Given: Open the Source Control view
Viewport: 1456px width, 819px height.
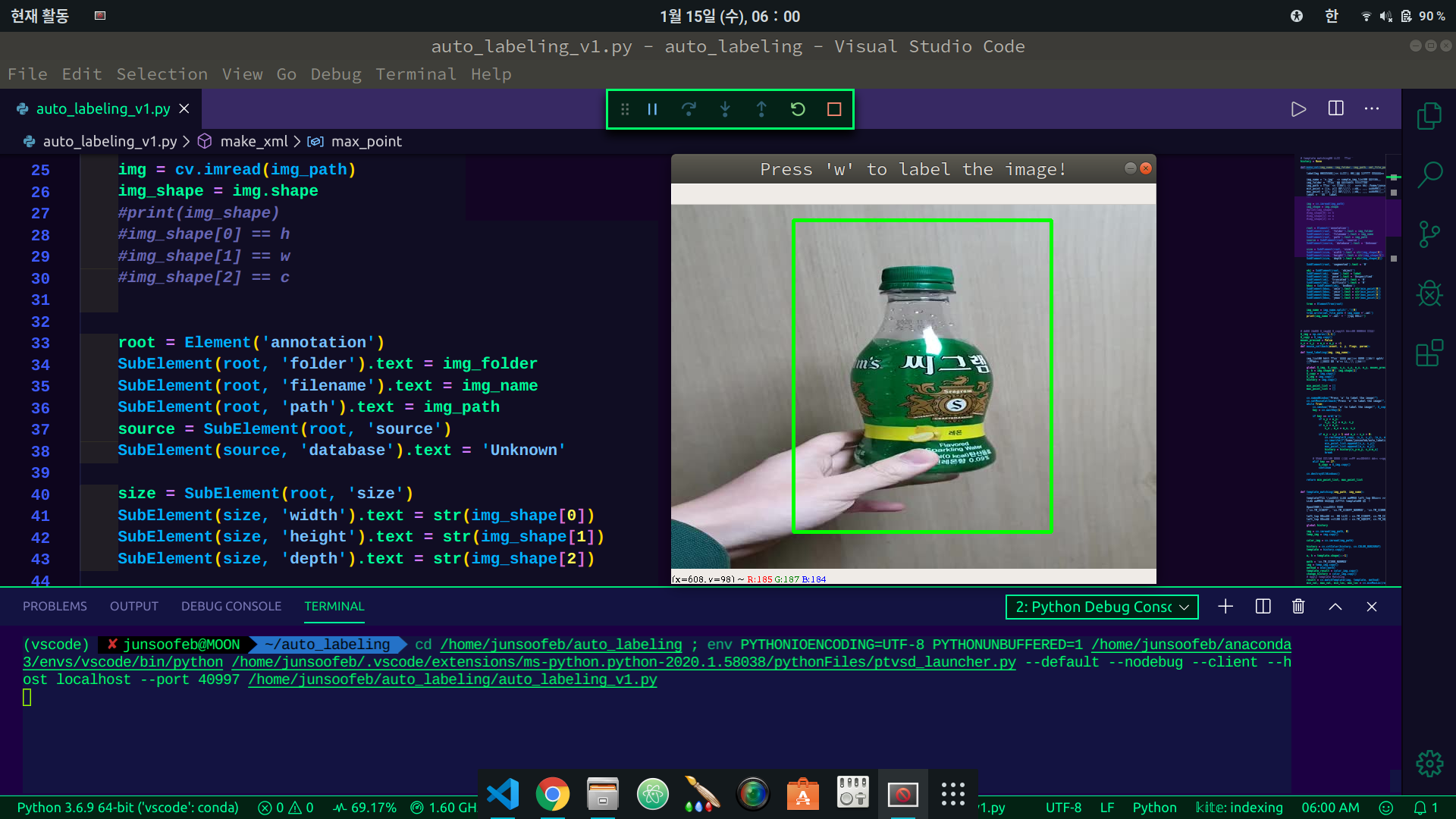Looking at the screenshot, I should click(x=1429, y=234).
